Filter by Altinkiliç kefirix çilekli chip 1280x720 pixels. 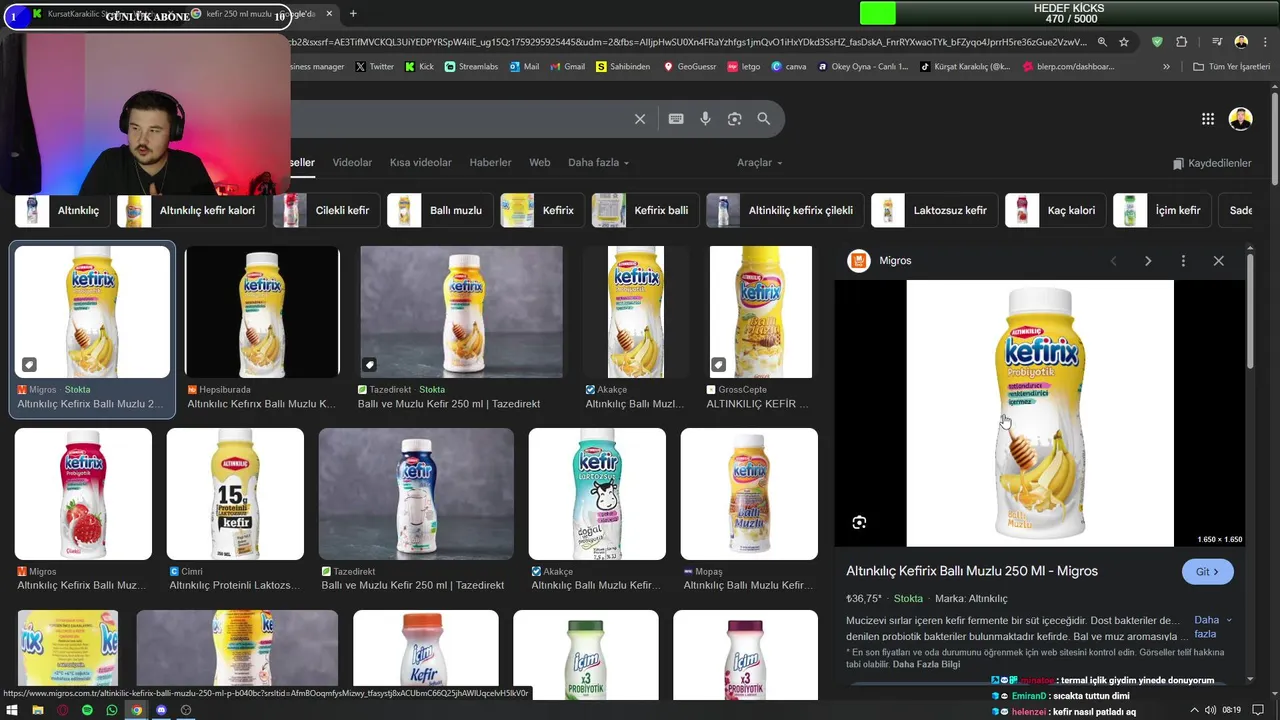[785, 211]
